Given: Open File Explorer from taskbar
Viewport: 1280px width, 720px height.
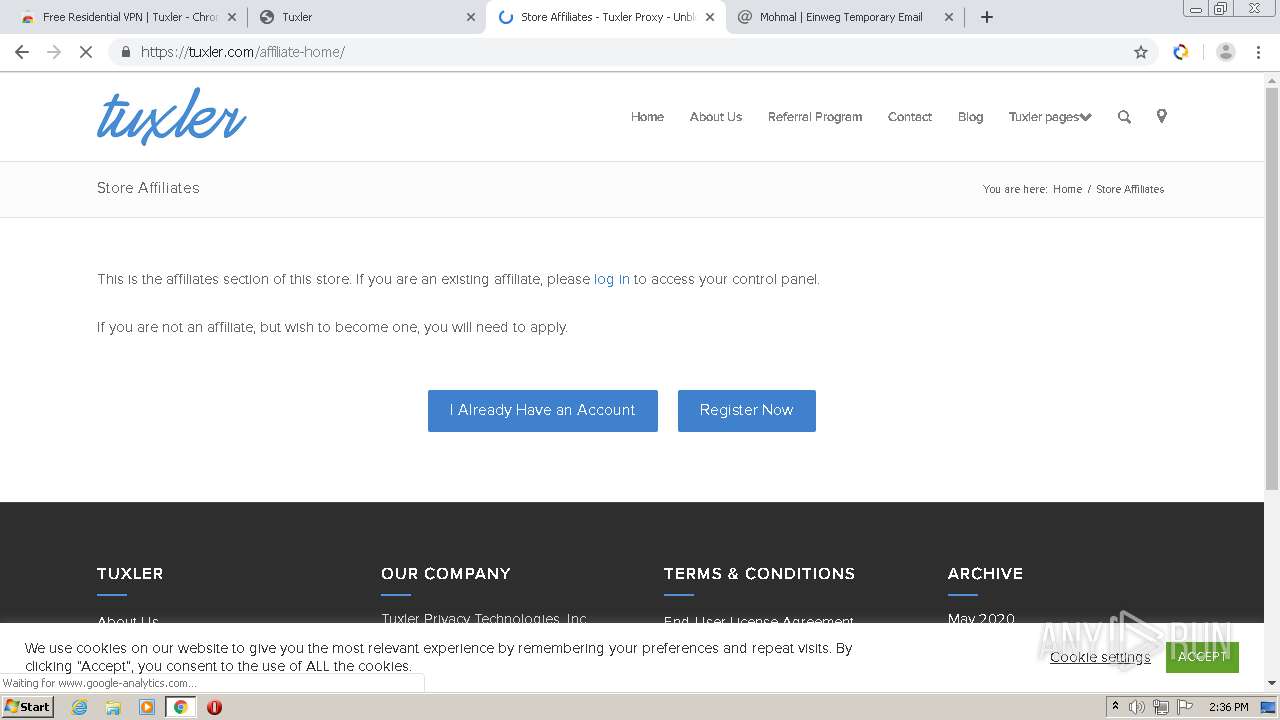Looking at the screenshot, I should click(113, 707).
